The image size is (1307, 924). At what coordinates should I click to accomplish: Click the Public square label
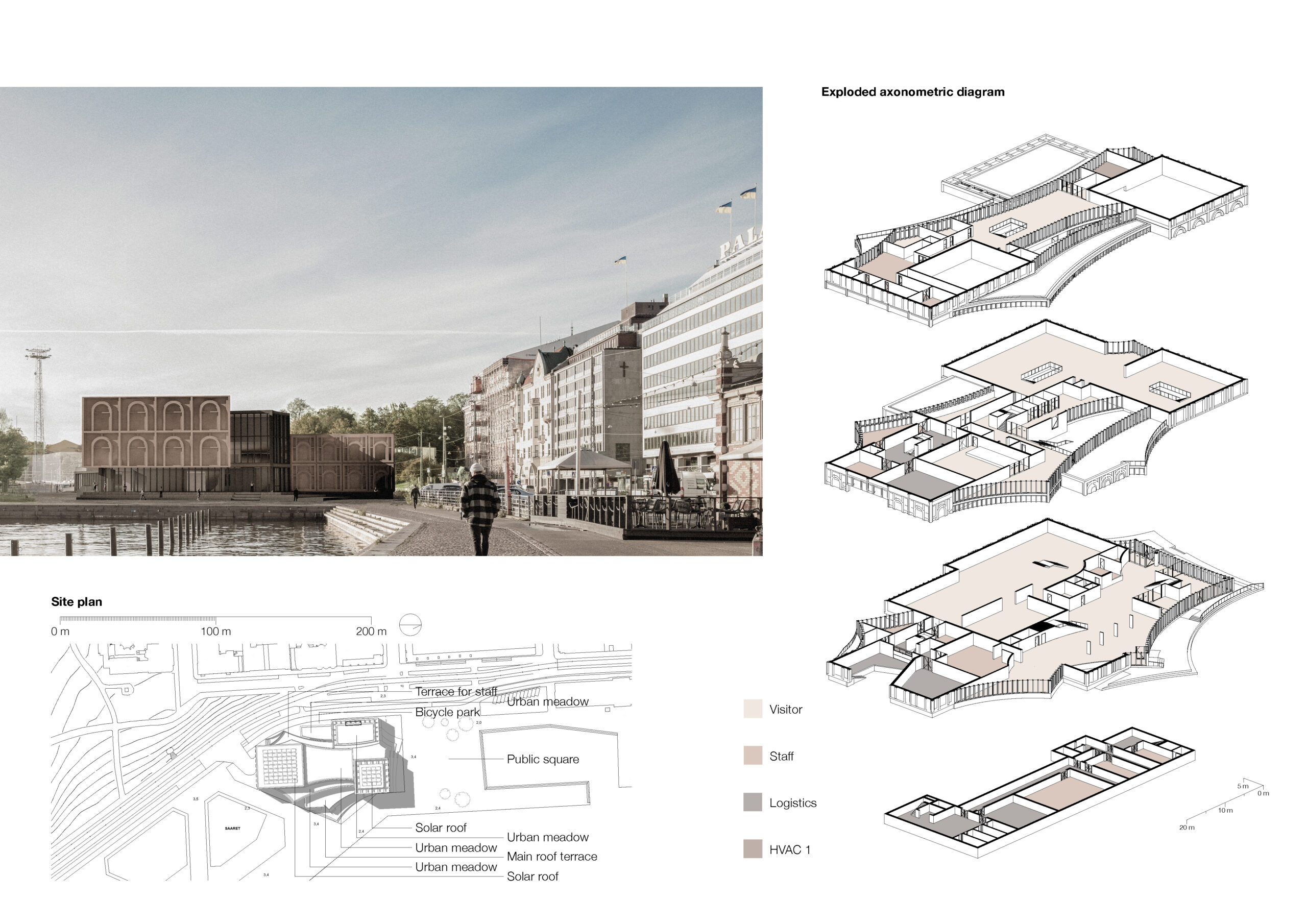coord(543,759)
